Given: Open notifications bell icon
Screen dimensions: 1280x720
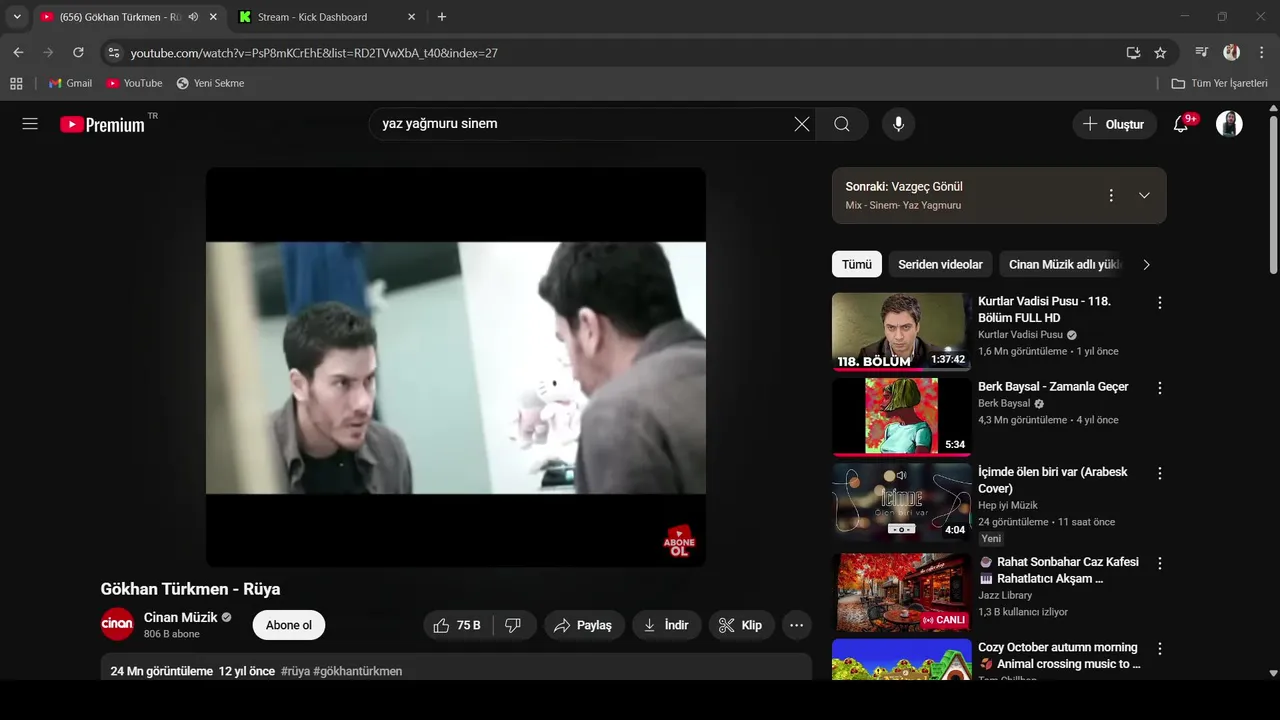Looking at the screenshot, I should [1181, 124].
